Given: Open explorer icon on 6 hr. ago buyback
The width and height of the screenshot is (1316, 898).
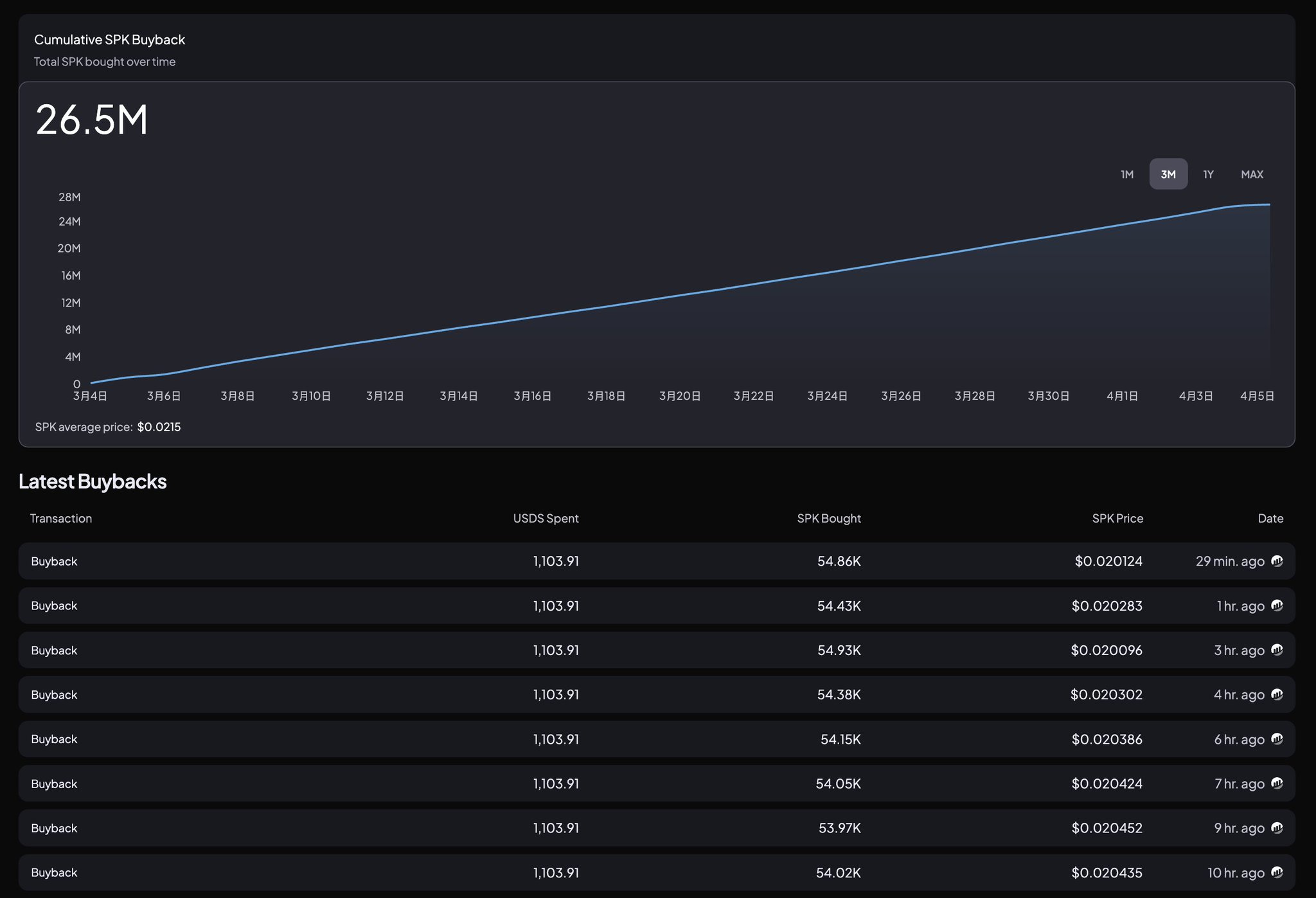Looking at the screenshot, I should tap(1277, 739).
